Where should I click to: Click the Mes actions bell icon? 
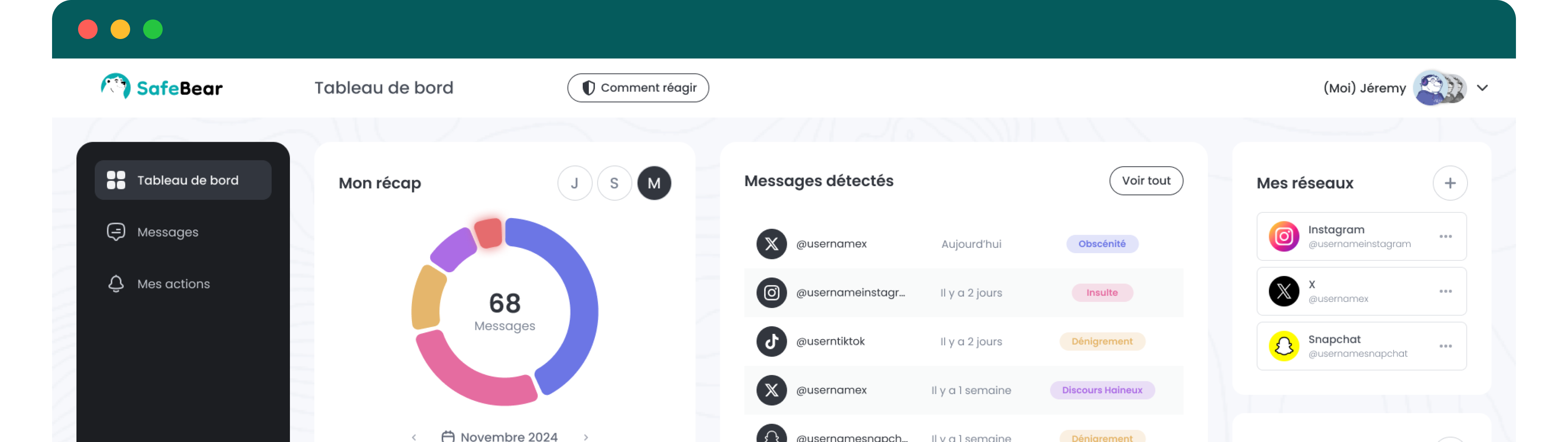pyautogui.click(x=115, y=283)
